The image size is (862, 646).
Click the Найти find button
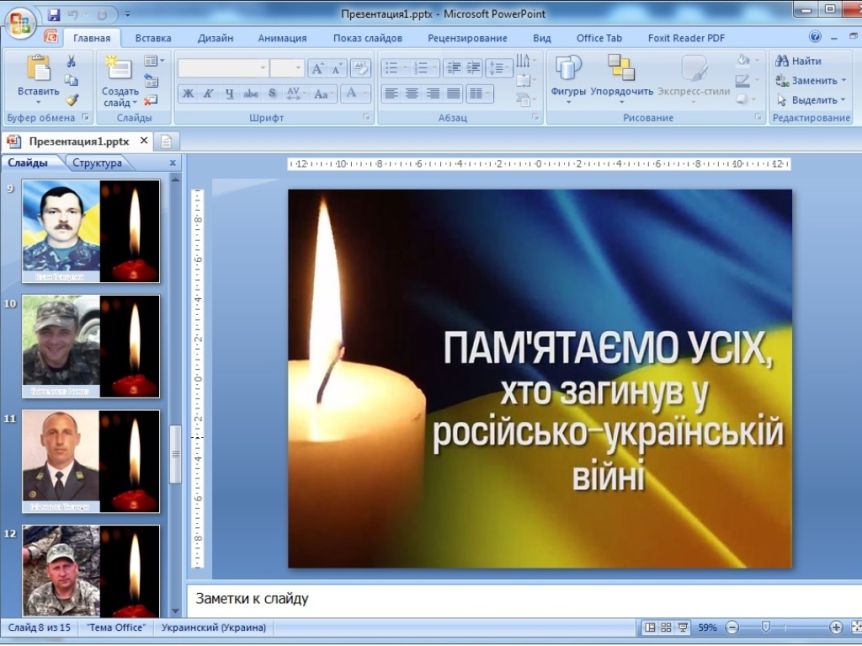[799, 61]
